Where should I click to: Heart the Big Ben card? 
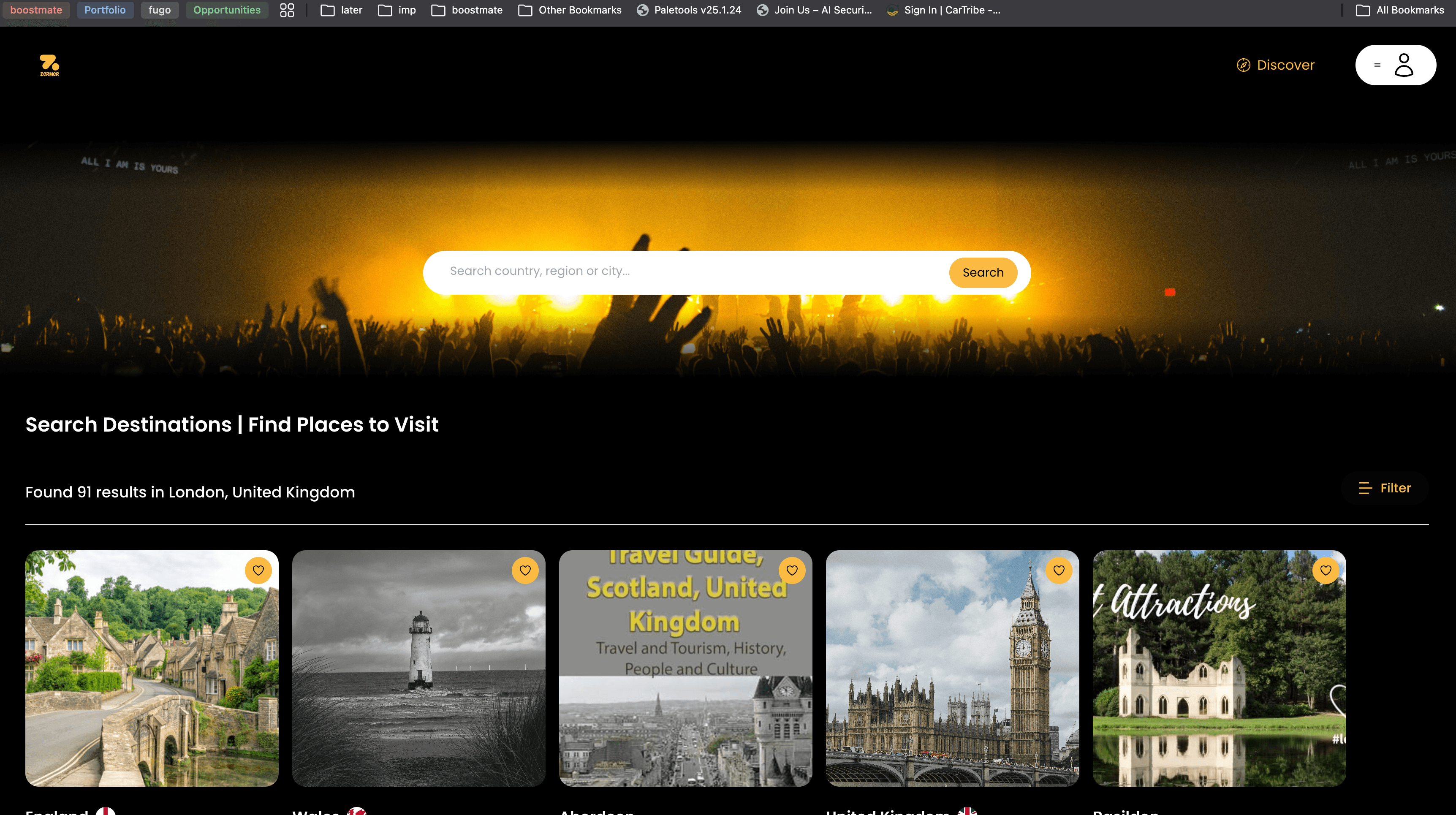[1059, 570]
